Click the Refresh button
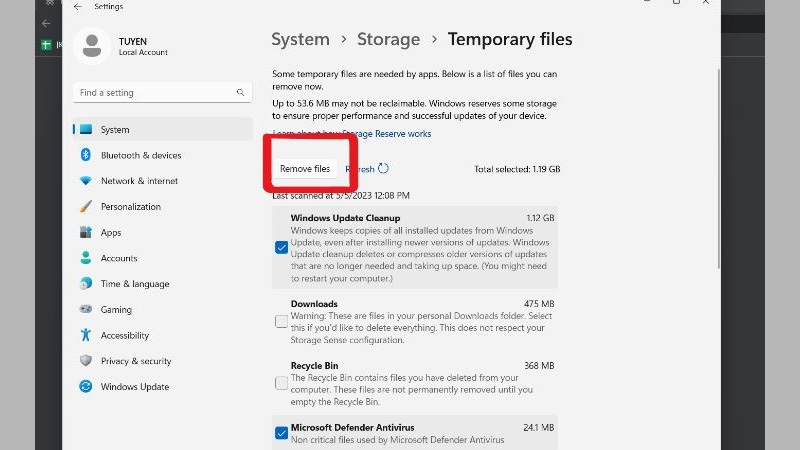This screenshot has width=800, height=450. point(366,169)
